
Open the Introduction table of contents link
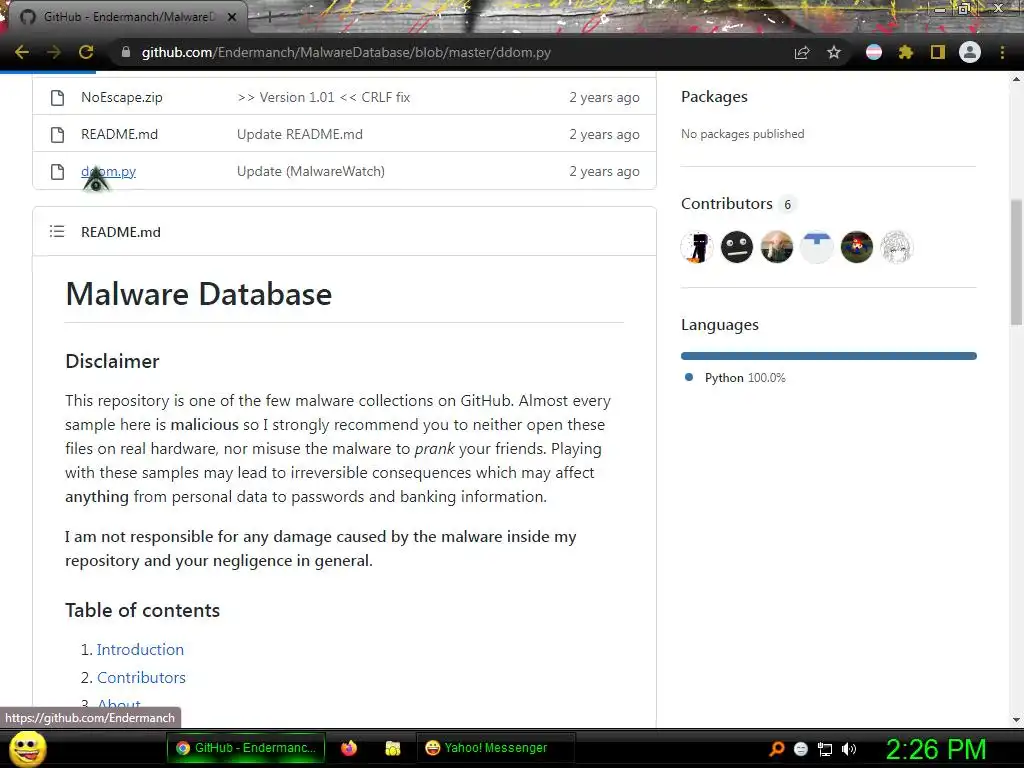tap(140, 649)
